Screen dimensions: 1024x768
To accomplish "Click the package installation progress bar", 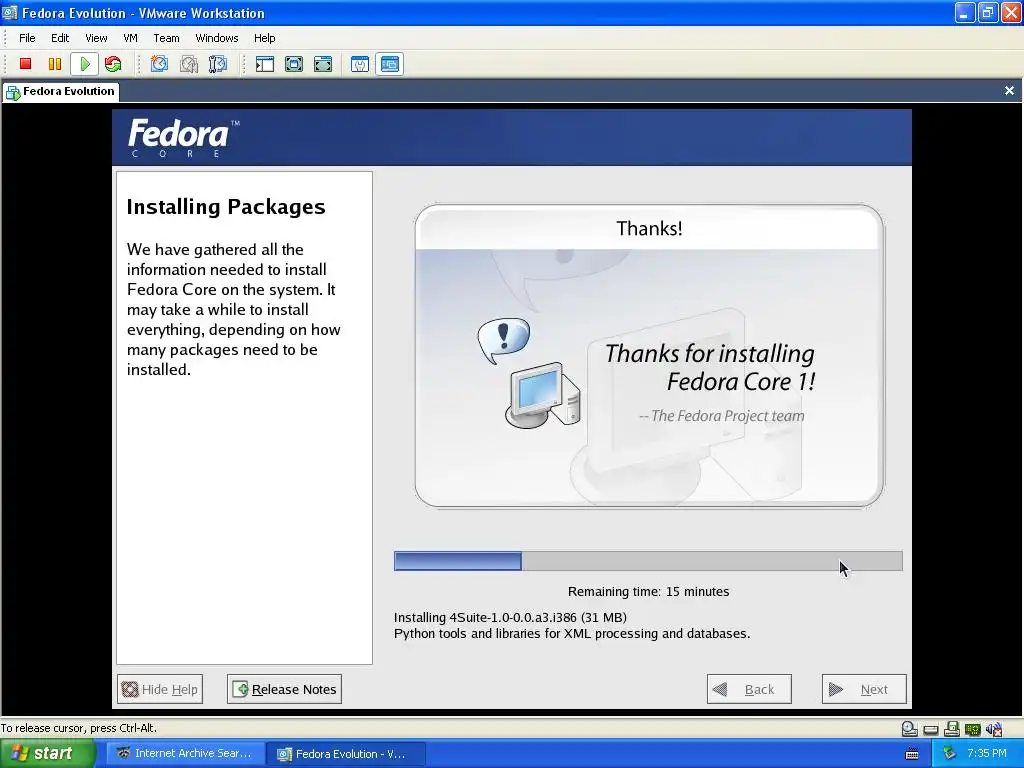I will point(648,561).
